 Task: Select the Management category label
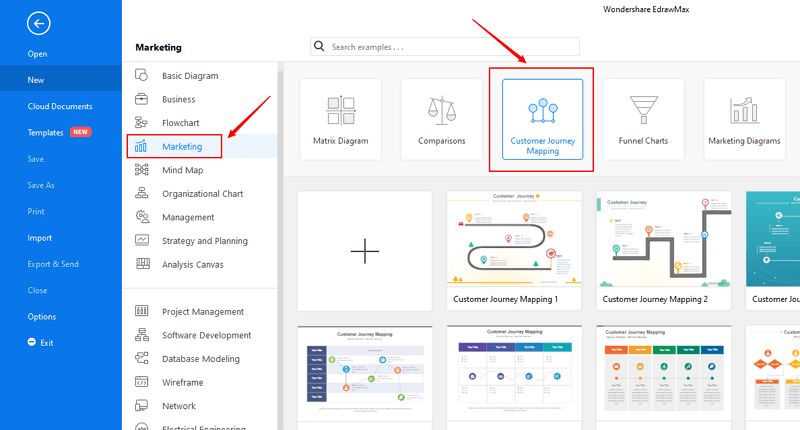(188, 217)
